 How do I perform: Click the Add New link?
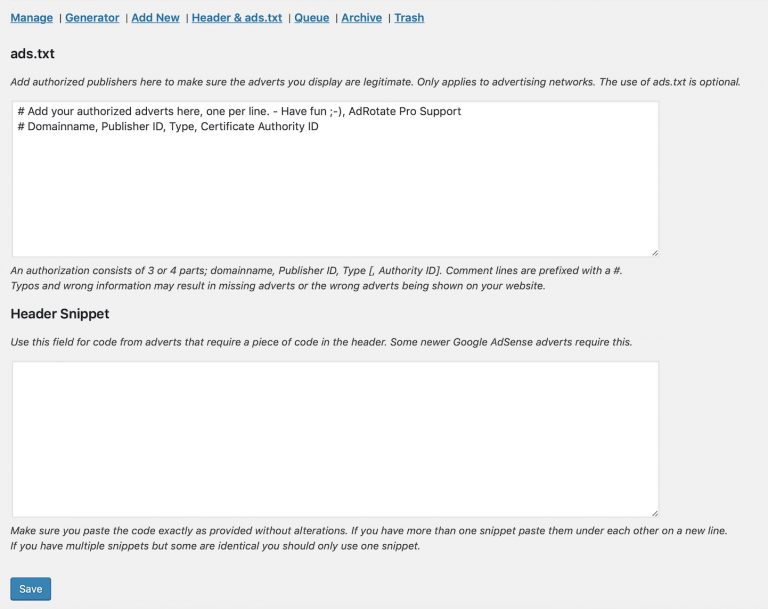tap(155, 18)
